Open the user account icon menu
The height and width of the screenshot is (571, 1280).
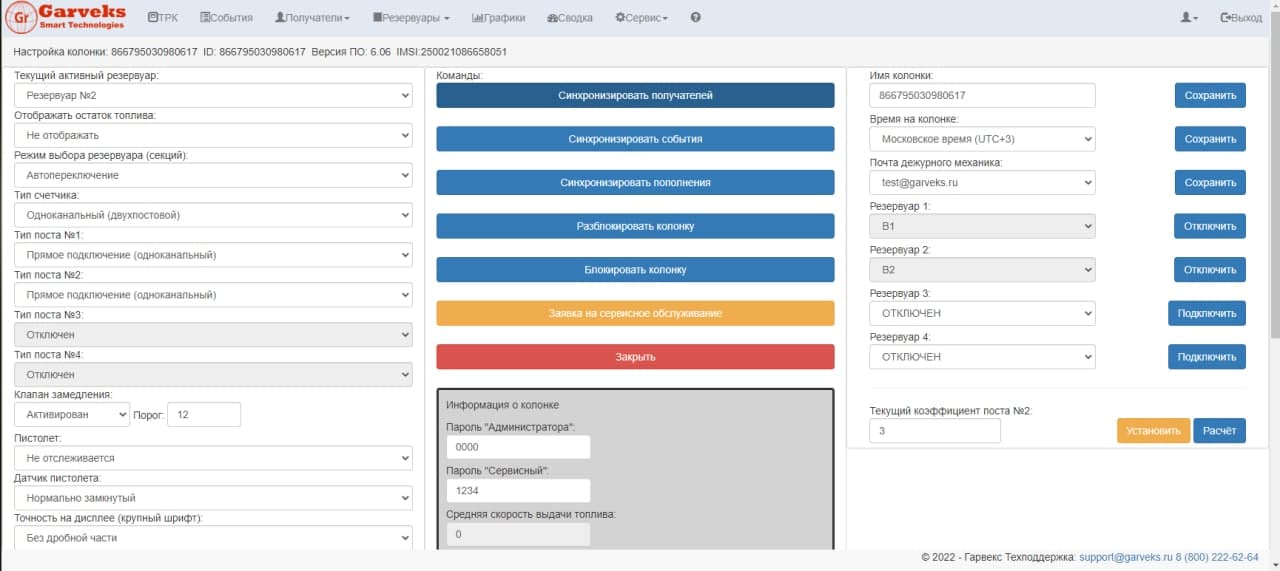pyautogui.click(x=1189, y=18)
